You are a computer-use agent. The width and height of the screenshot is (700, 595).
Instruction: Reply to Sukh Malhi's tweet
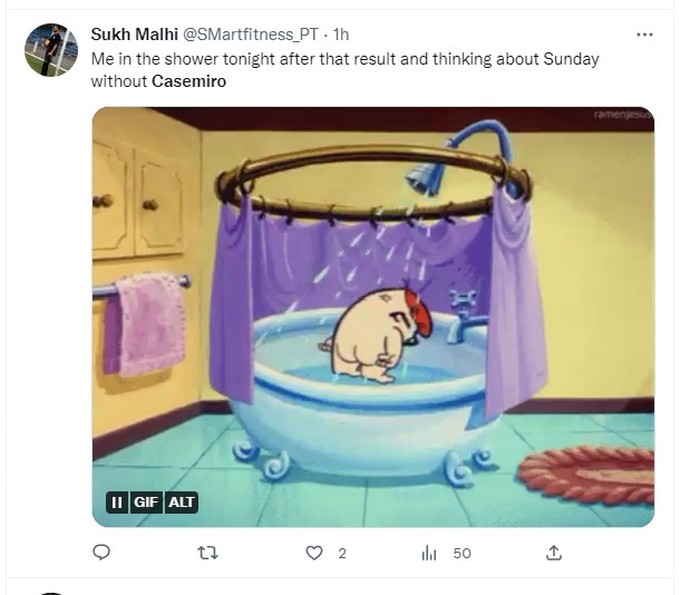click(100, 552)
